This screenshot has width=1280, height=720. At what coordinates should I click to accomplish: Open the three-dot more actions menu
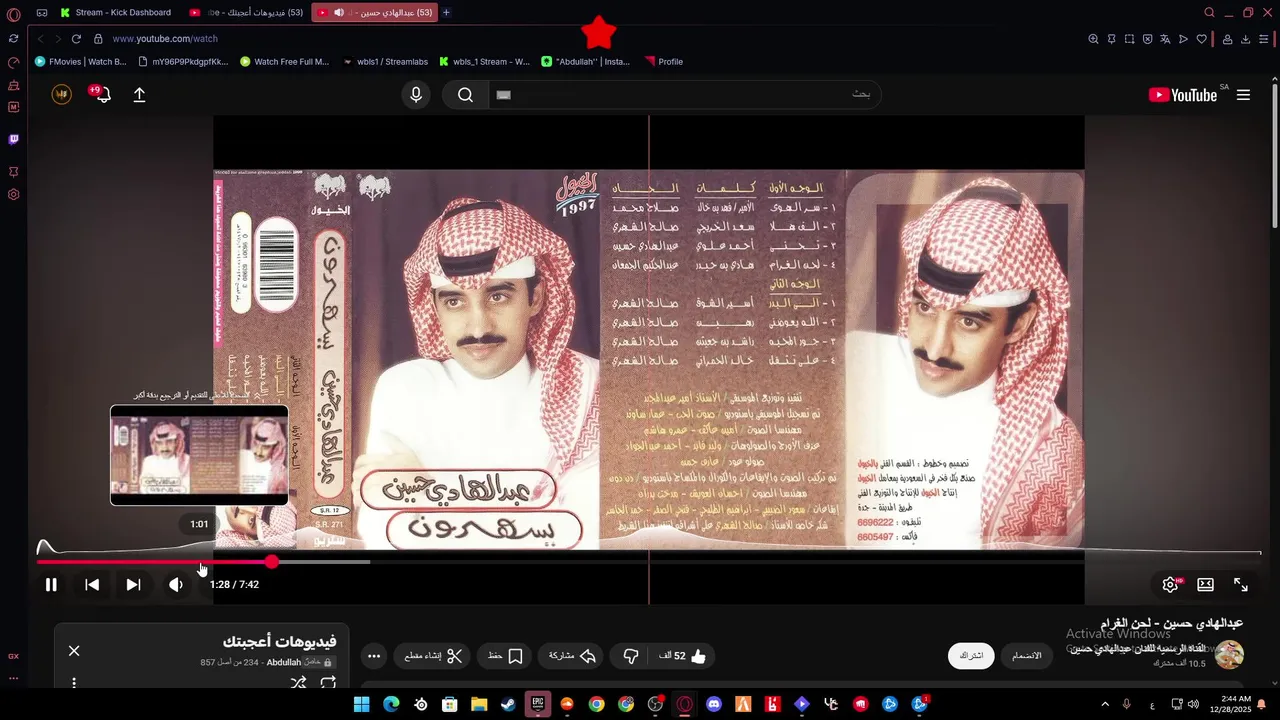(x=374, y=656)
